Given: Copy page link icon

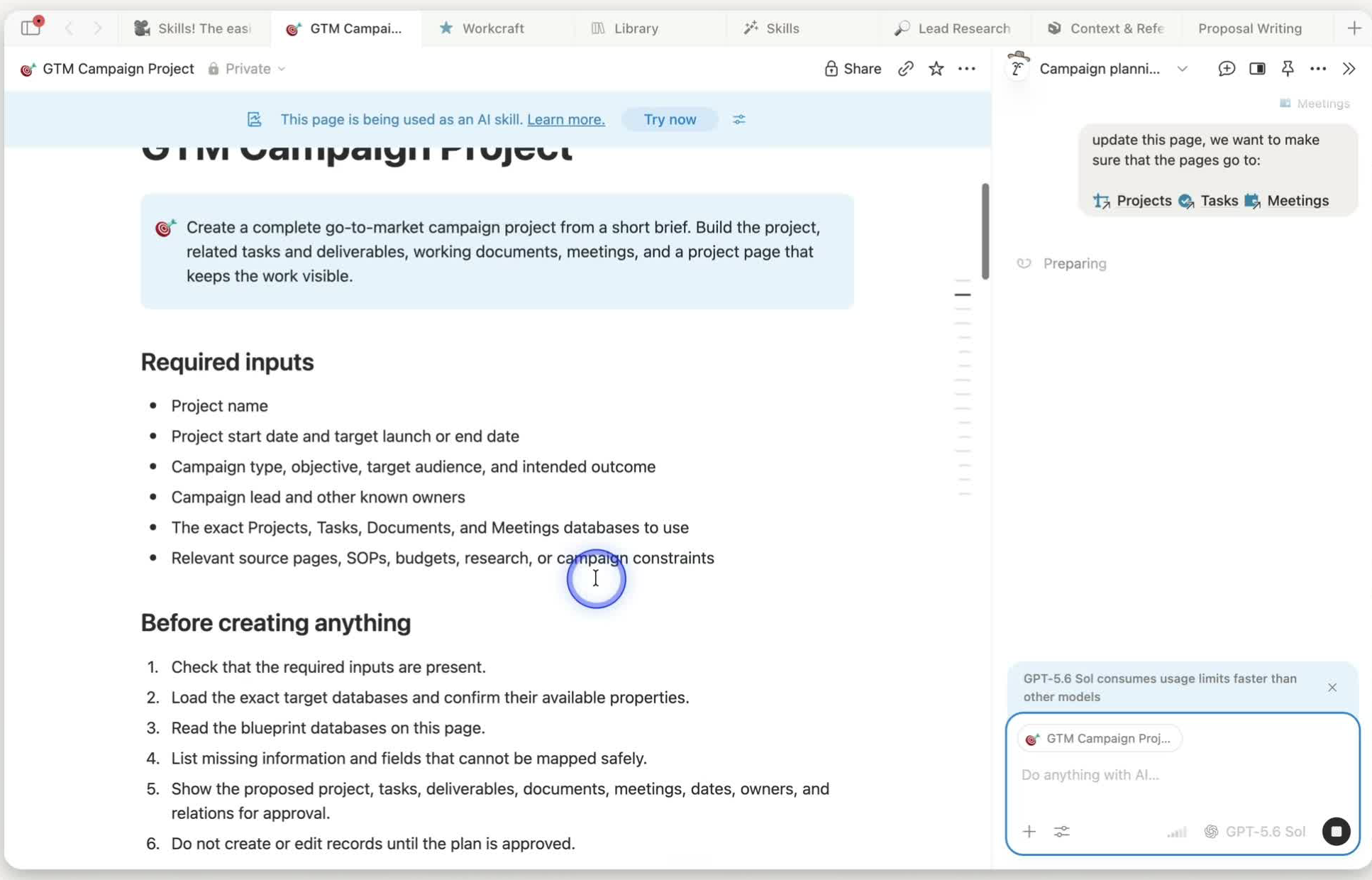Looking at the screenshot, I should click(905, 69).
